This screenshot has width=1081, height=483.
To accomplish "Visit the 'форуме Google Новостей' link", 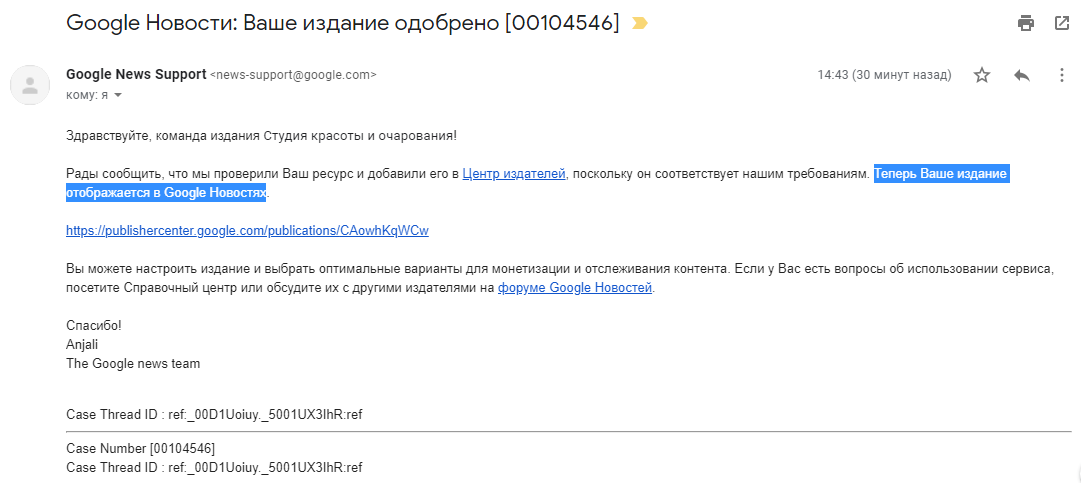I will (575, 288).
